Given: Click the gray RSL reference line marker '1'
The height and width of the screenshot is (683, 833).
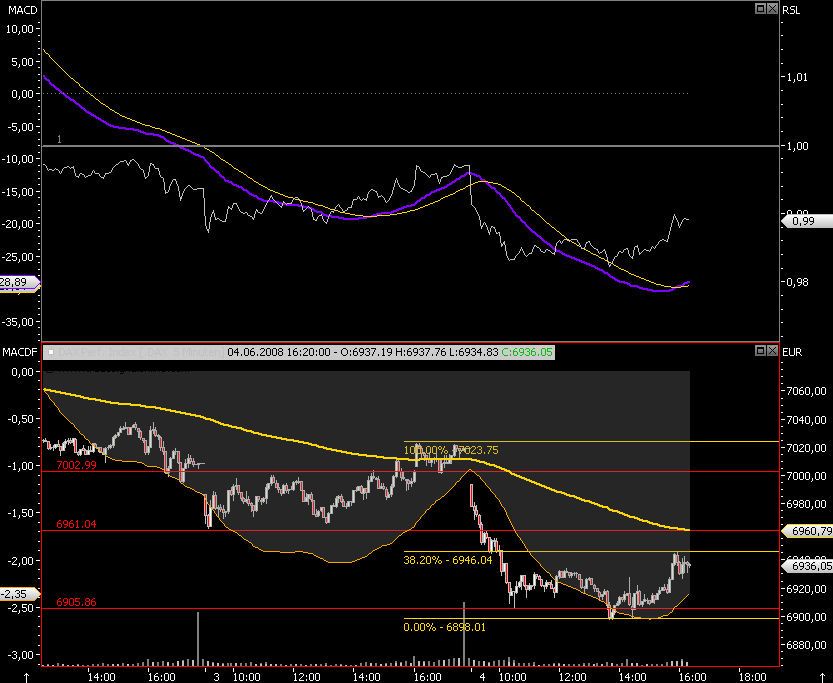Looking at the screenshot, I should (x=60, y=140).
